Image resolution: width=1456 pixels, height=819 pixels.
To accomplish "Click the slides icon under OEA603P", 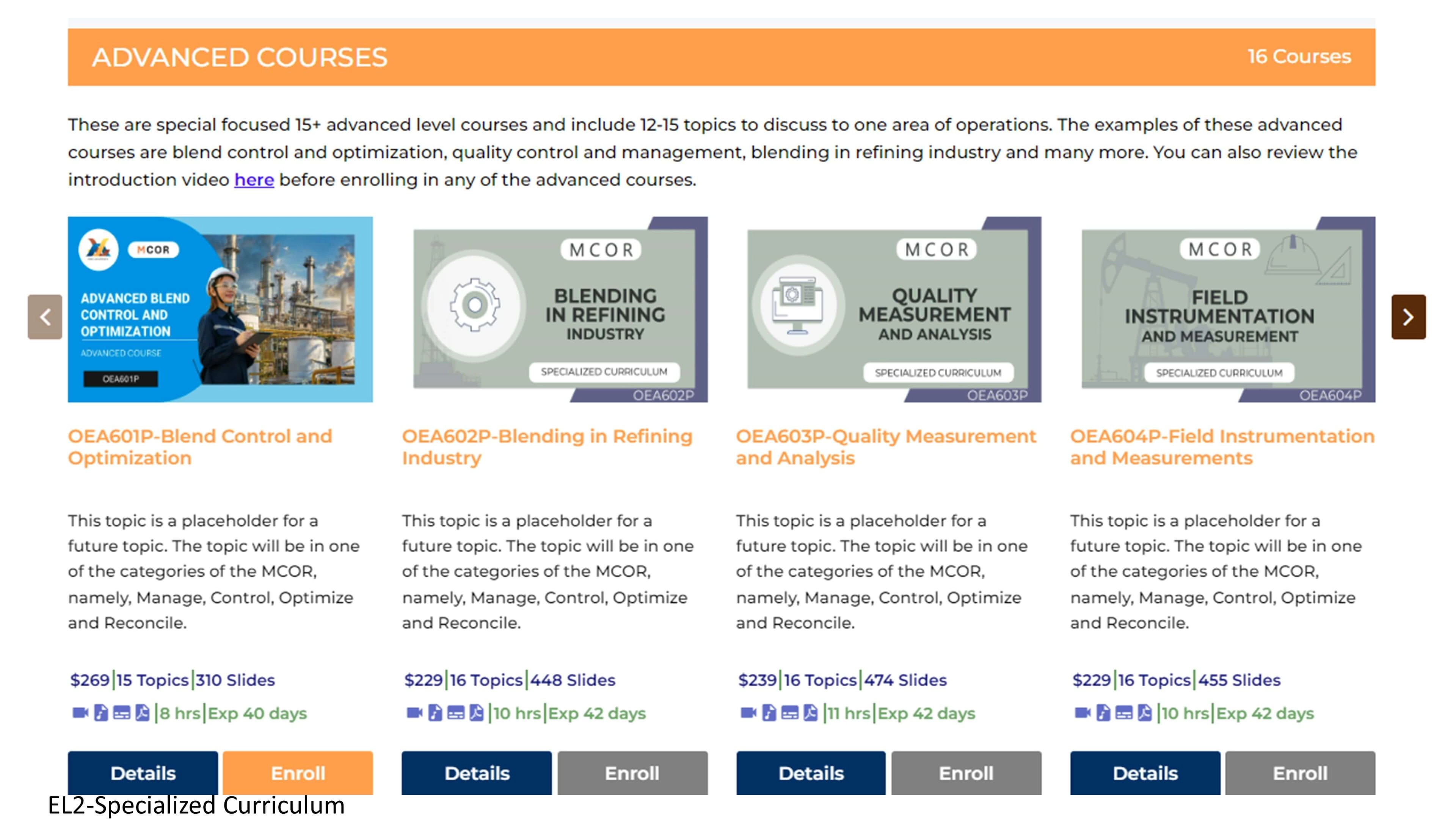I will pos(789,713).
